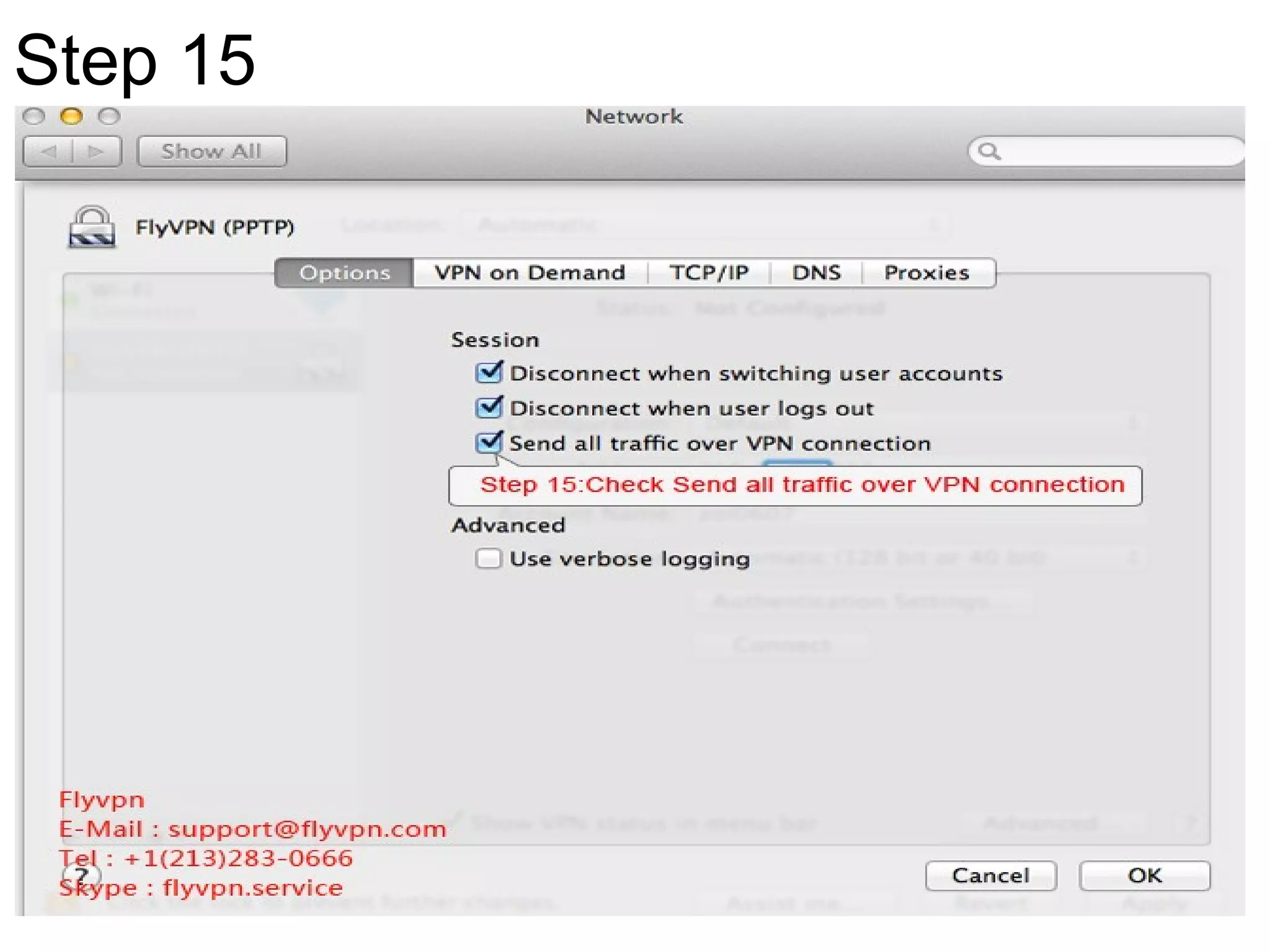Open the TCP/IP tab

point(709,273)
